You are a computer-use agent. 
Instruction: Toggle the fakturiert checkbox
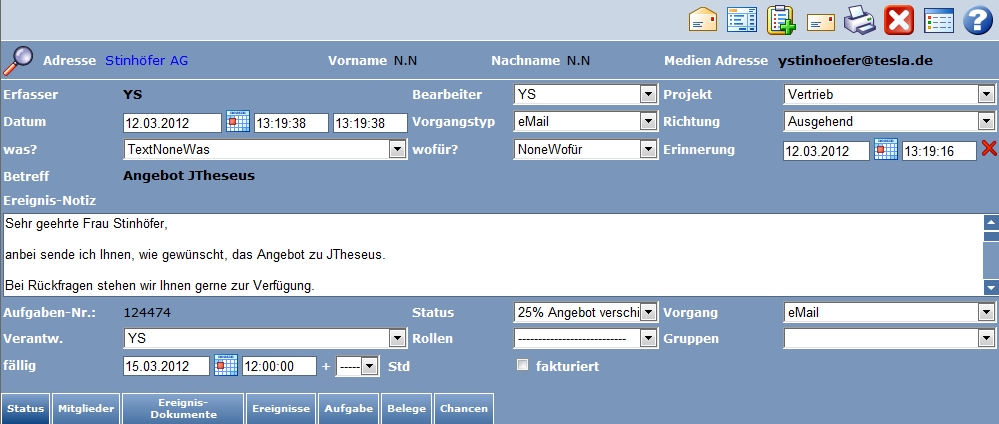[x=521, y=365]
